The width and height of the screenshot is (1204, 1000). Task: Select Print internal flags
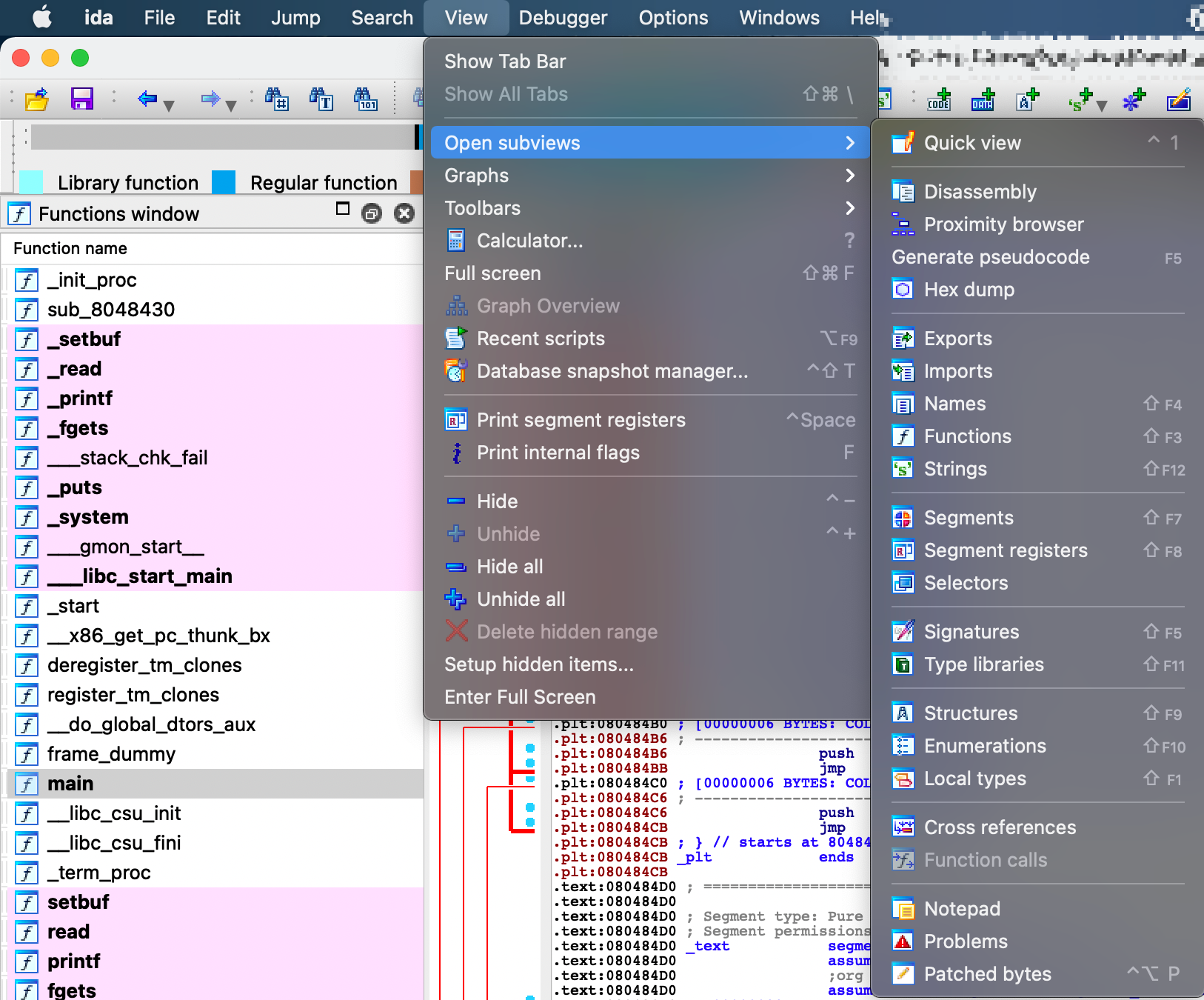pos(650,453)
